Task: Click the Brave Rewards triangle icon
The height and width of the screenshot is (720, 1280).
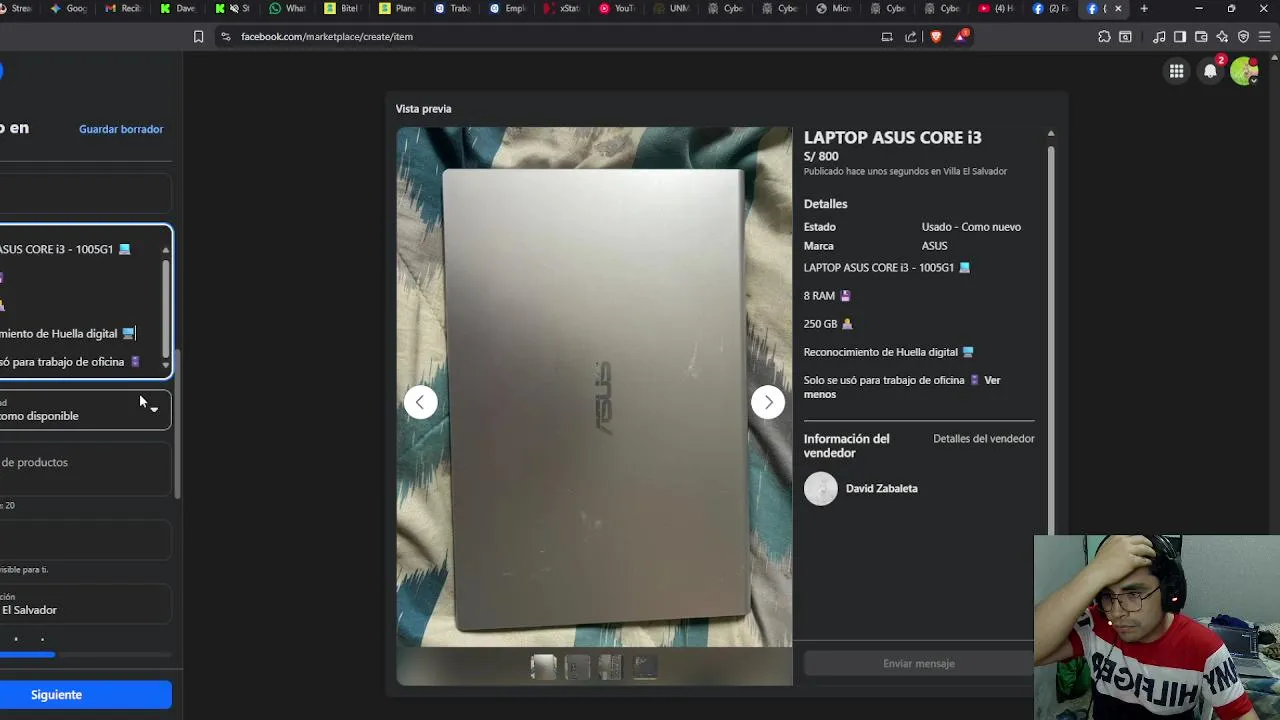Action: pyautogui.click(x=961, y=37)
